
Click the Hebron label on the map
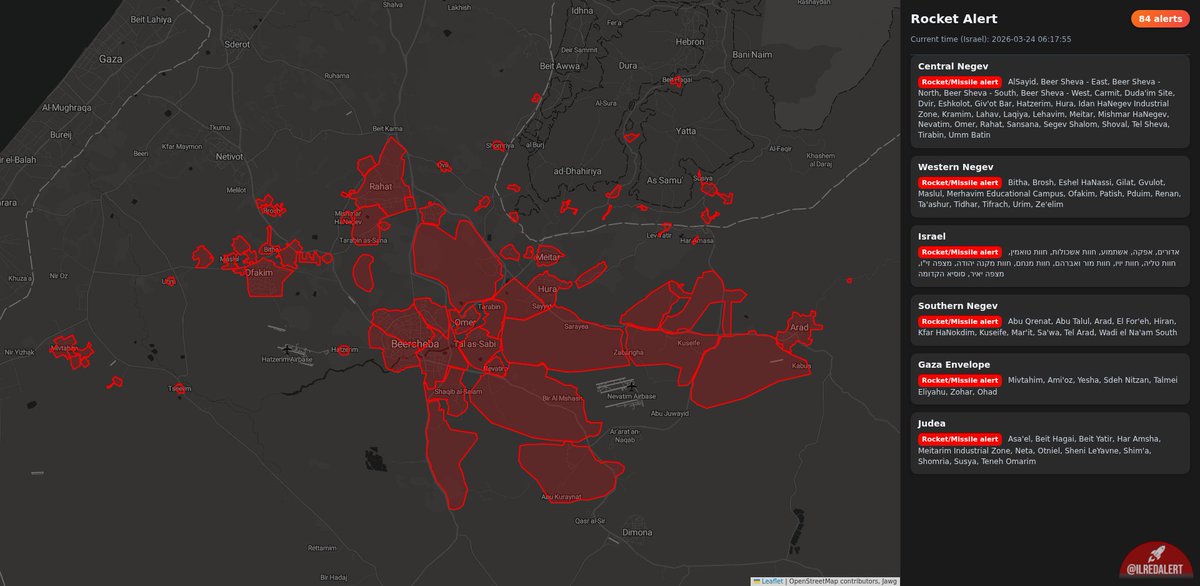pos(690,42)
